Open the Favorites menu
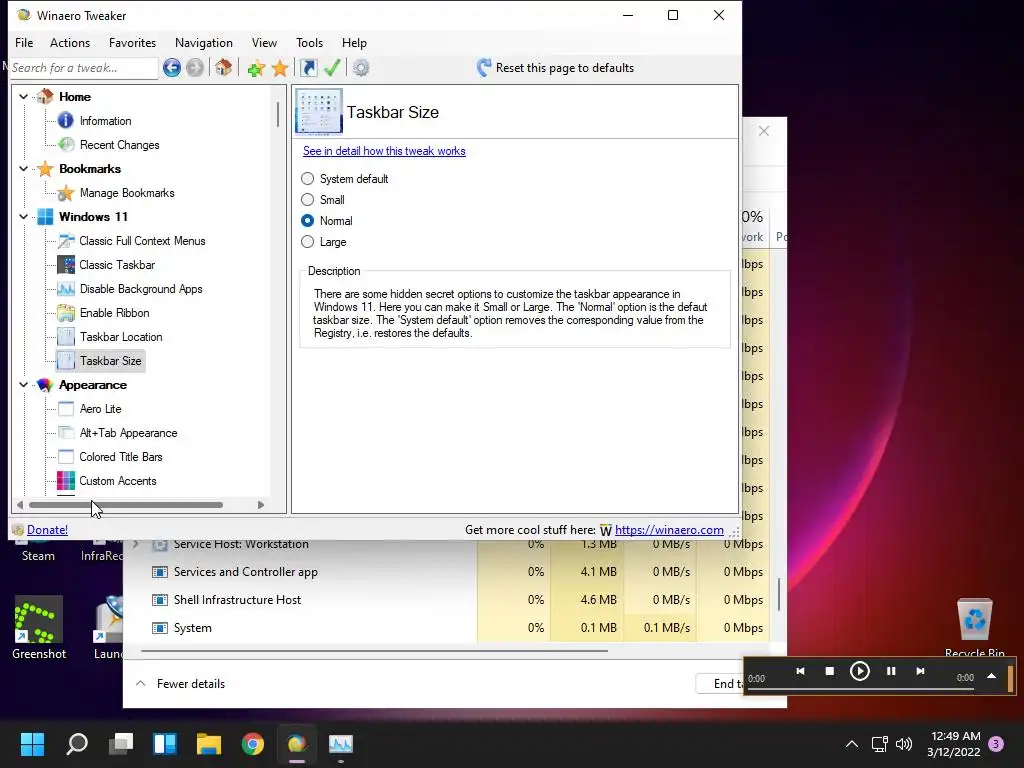 133,42
